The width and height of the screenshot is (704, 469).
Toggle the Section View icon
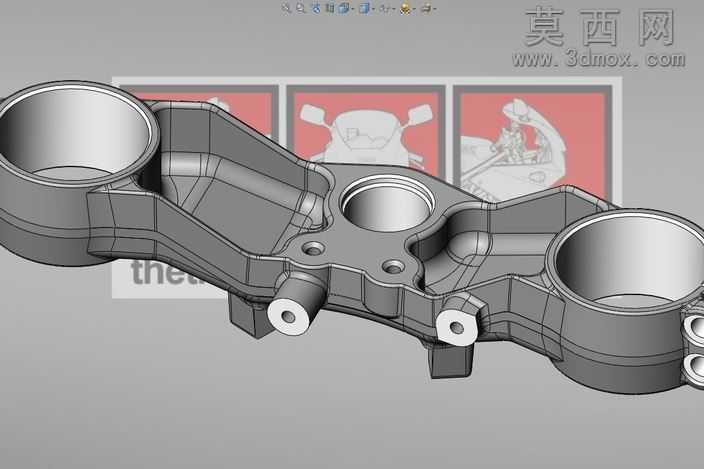(330, 8)
